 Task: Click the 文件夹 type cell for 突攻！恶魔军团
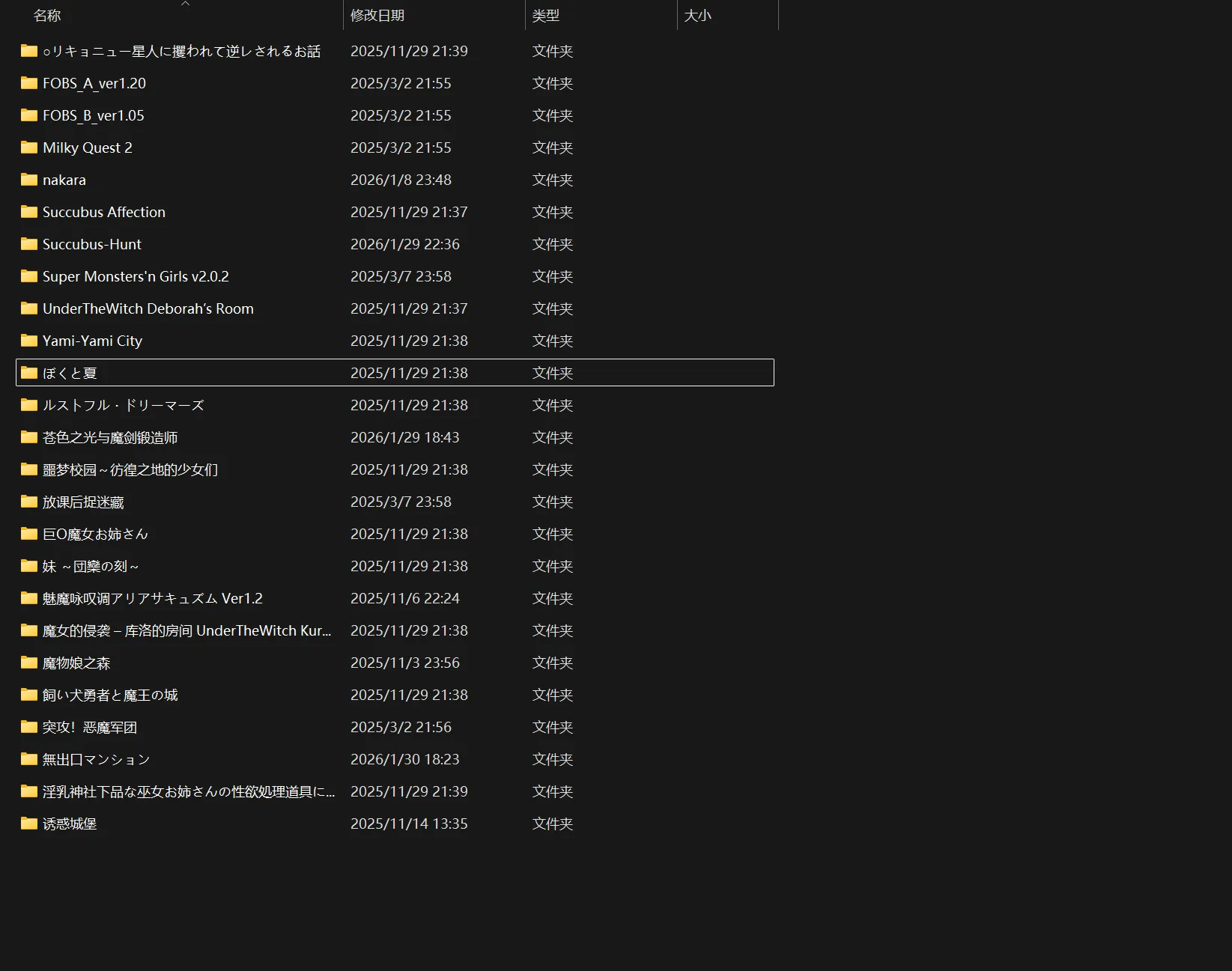click(x=553, y=727)
